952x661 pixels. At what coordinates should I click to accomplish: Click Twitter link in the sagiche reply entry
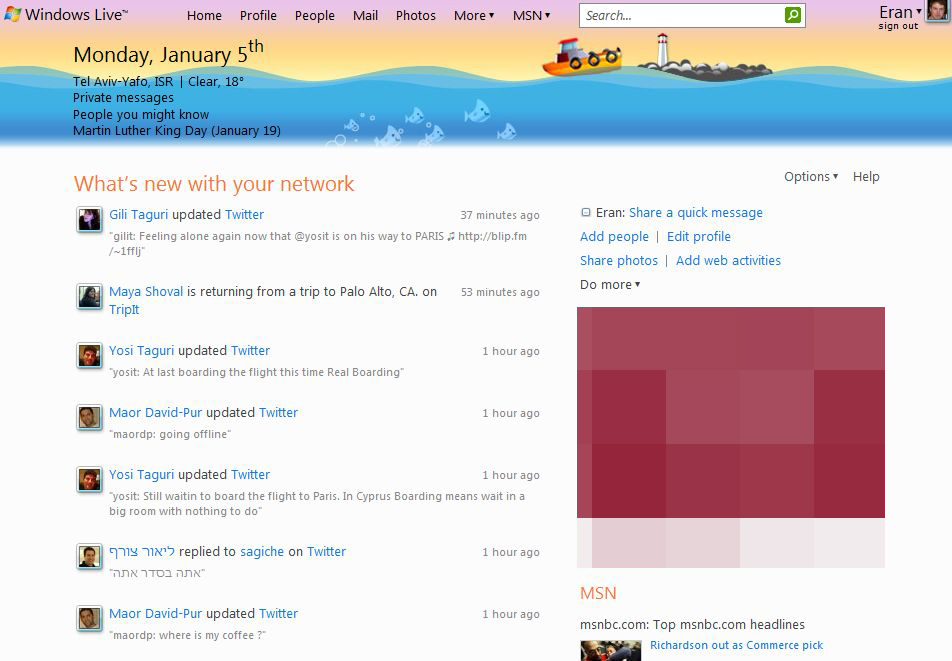point(326,551)
